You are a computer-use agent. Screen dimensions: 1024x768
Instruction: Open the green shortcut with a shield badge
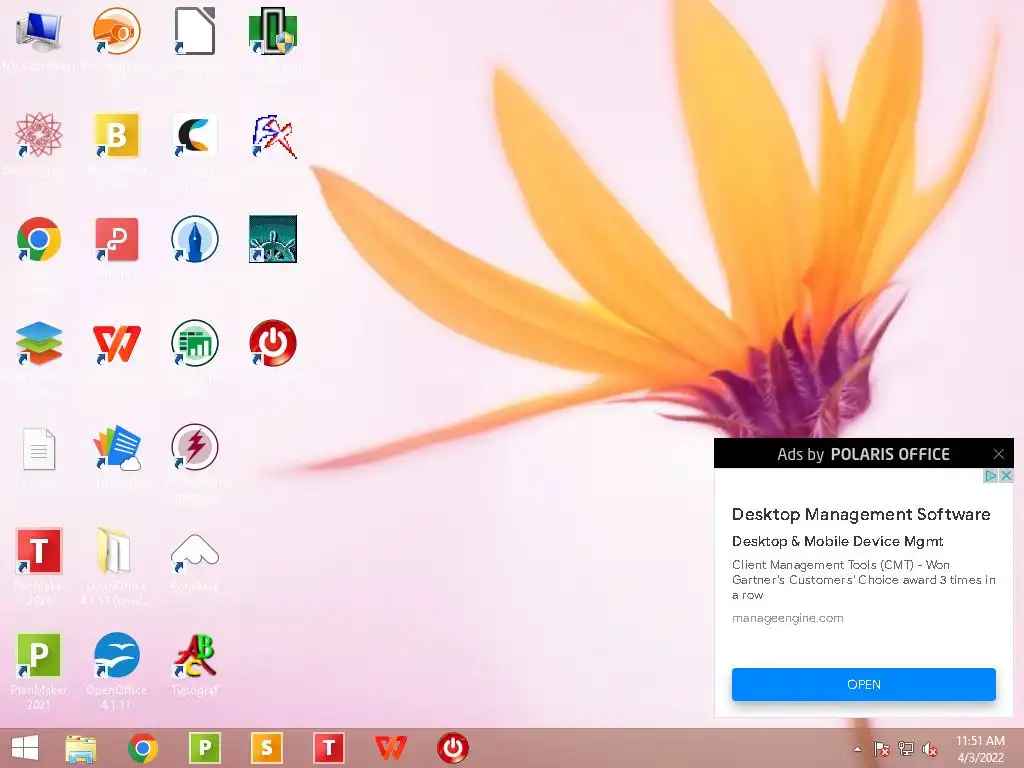[273, 31]
